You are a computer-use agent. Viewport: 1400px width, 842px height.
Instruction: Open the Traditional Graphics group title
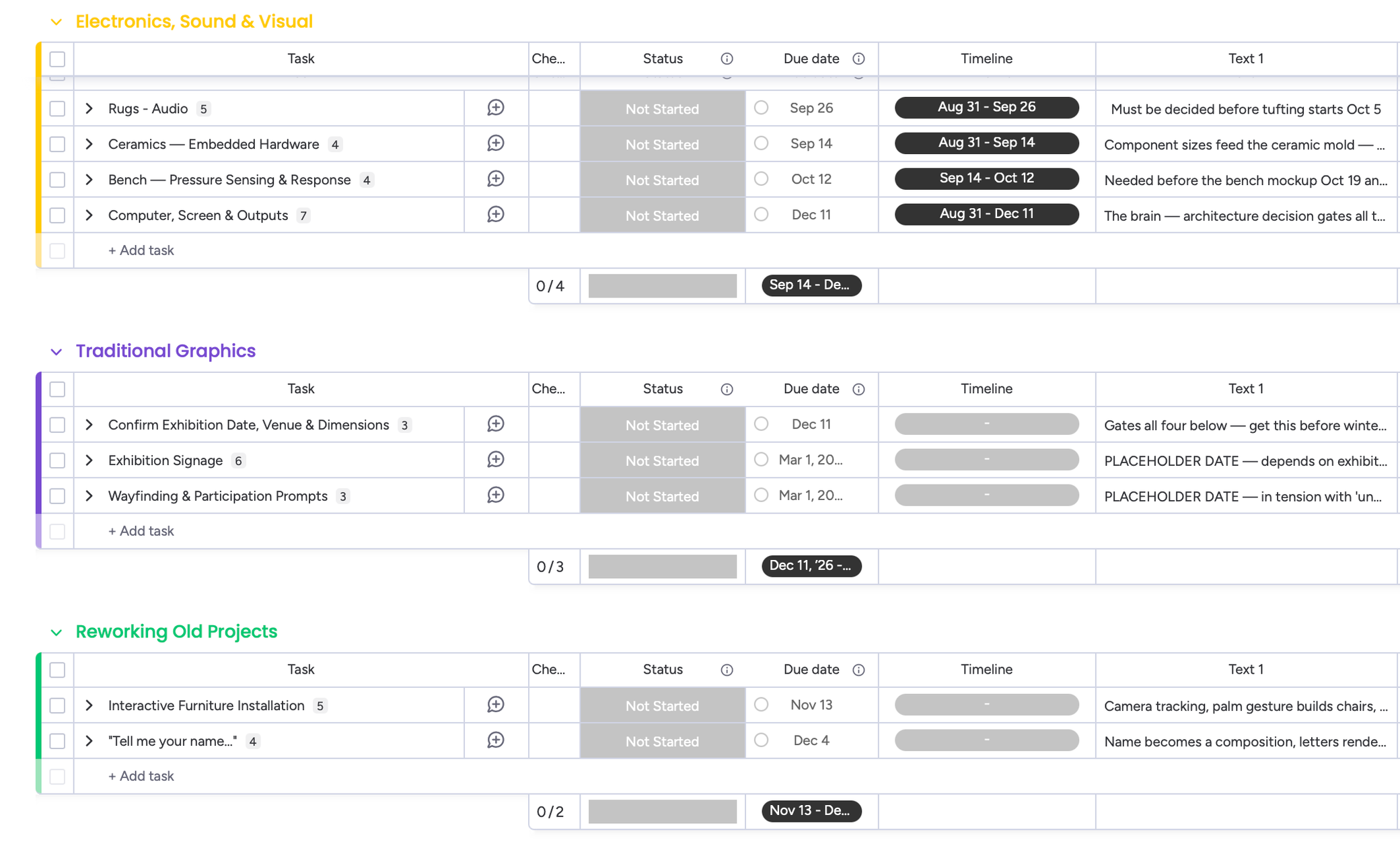pyautogui.click(x=165, y=351)
